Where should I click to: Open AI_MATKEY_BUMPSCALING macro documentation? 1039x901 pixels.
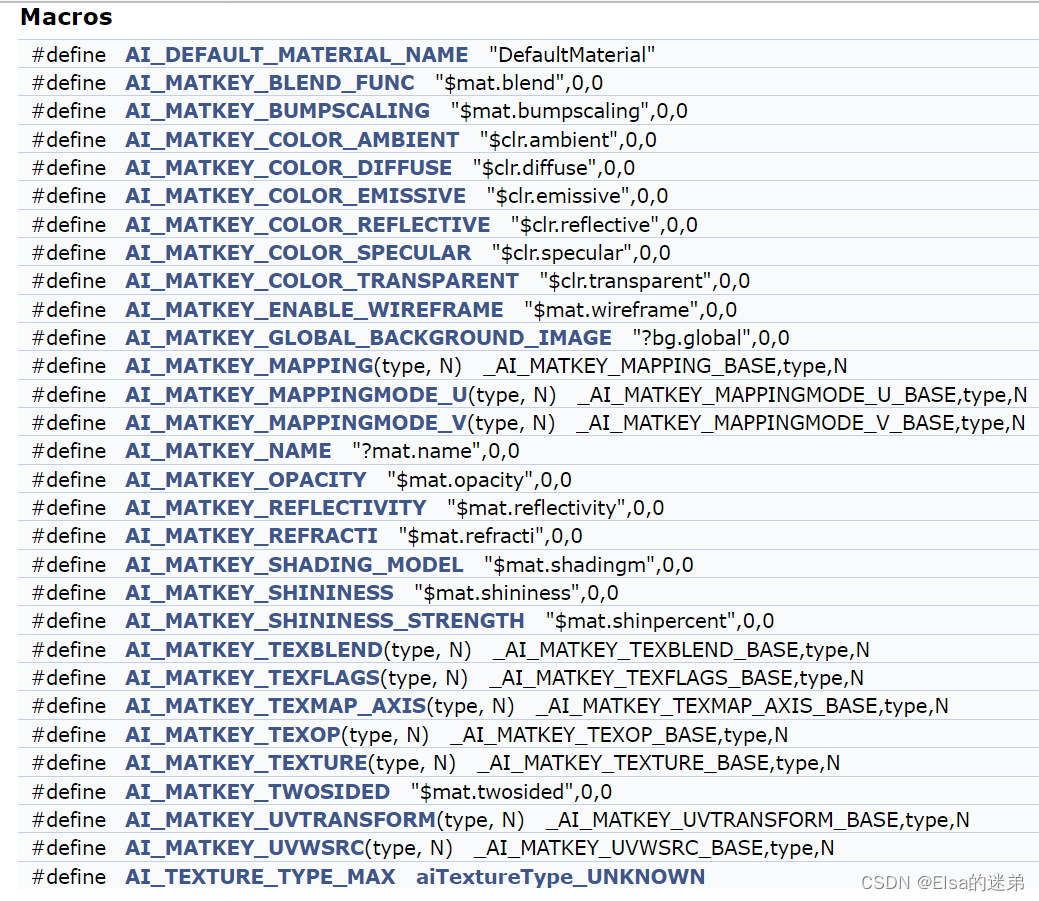pyautogui.click(x=277, y=111)
